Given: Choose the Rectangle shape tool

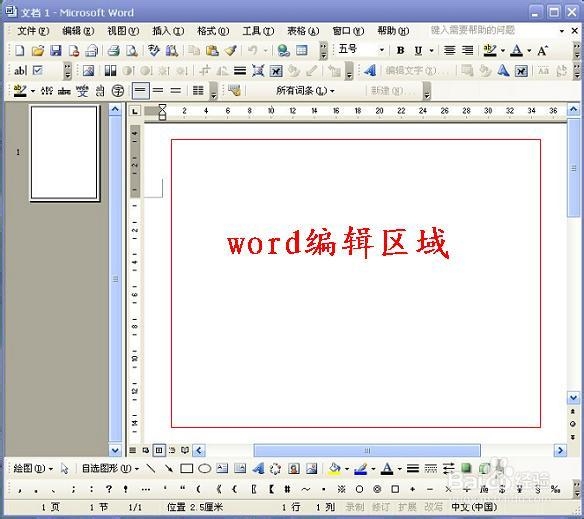Looking at the screenshot, I should pyautogui.click(x=187, y=468).
